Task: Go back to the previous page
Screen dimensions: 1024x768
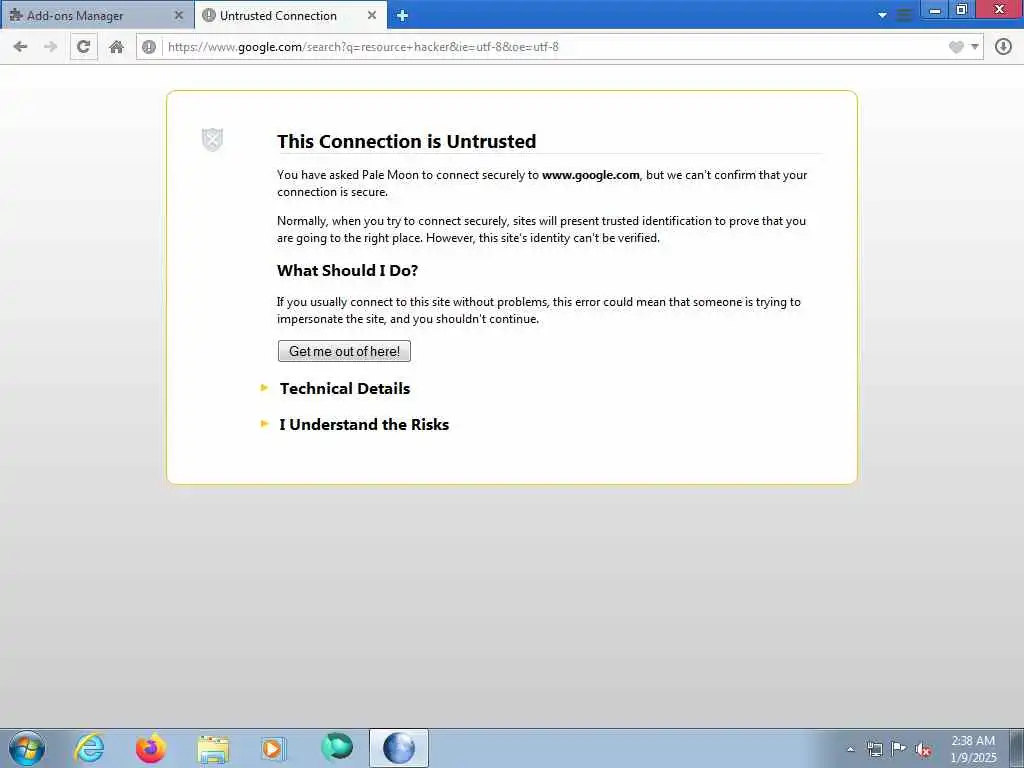Action: pos(20,47)
